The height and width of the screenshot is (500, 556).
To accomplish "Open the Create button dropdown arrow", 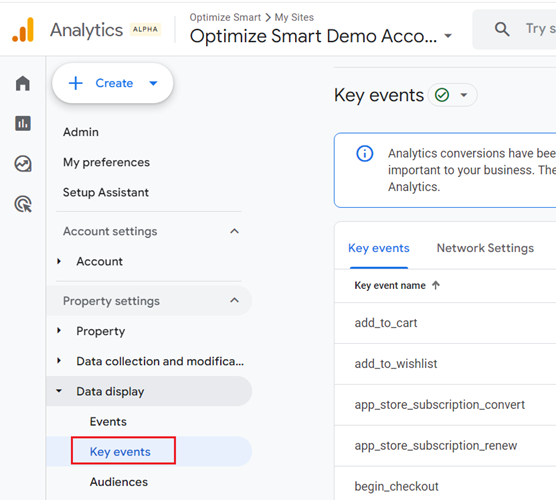I will click(x=153, y=83).
